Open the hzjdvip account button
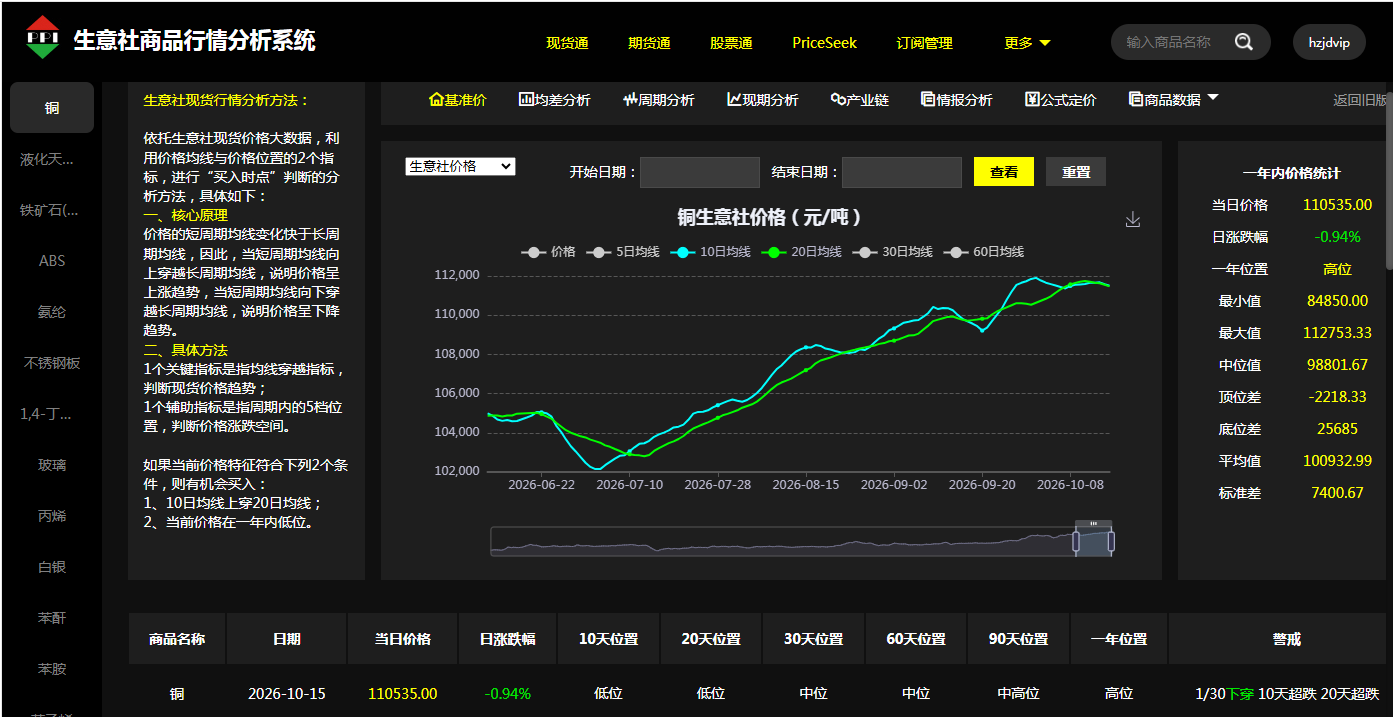1393x717 pixels. [x=1329, y=42]
